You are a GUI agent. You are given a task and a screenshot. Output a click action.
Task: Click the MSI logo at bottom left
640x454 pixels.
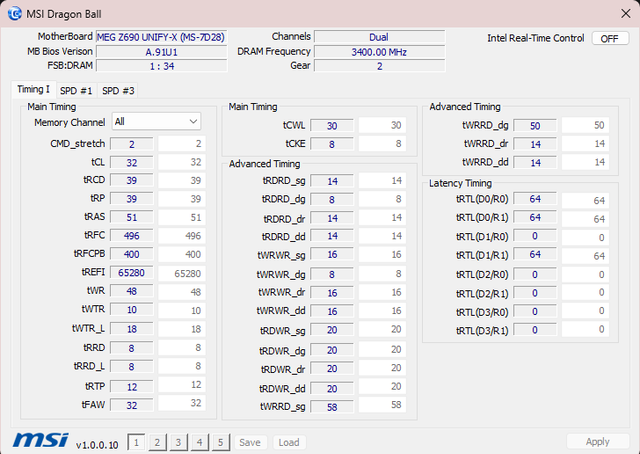(x=41, y=441)
